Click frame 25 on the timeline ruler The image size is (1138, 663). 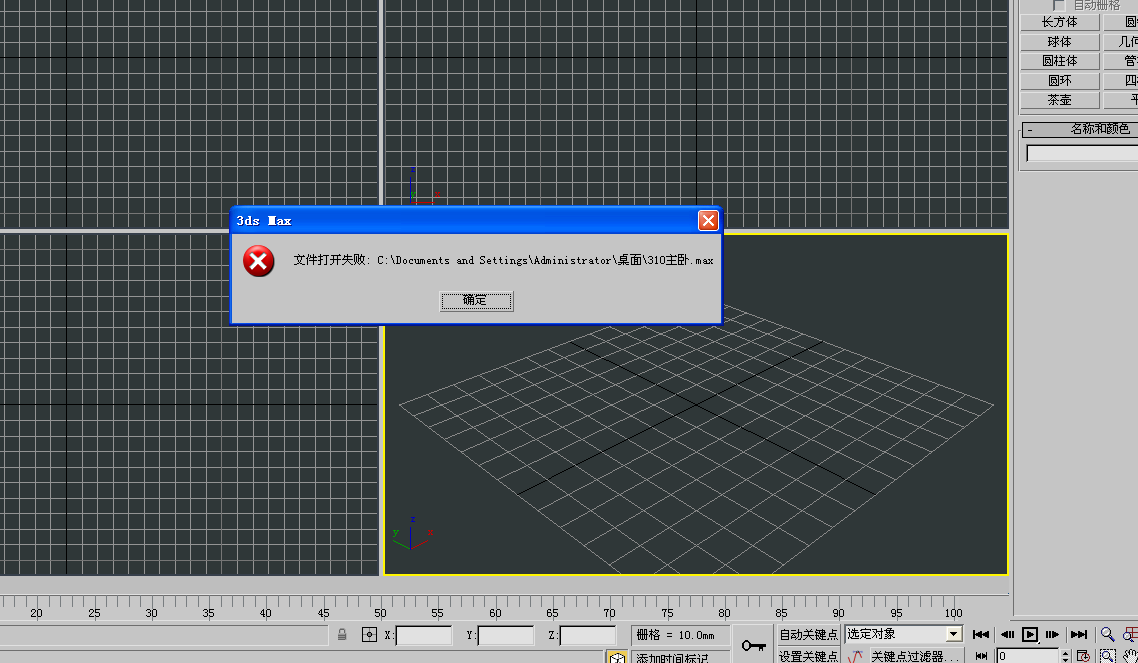point(94,613)
